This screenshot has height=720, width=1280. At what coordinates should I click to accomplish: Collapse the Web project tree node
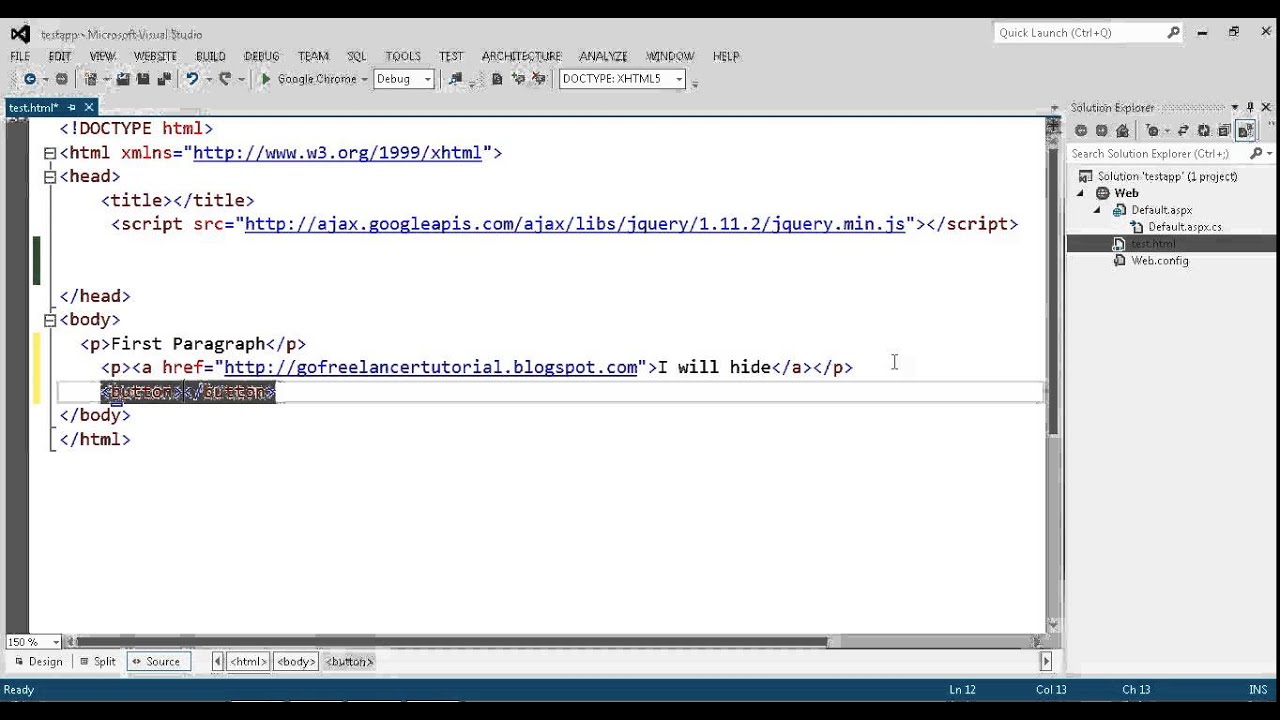tap(1080, 193)
